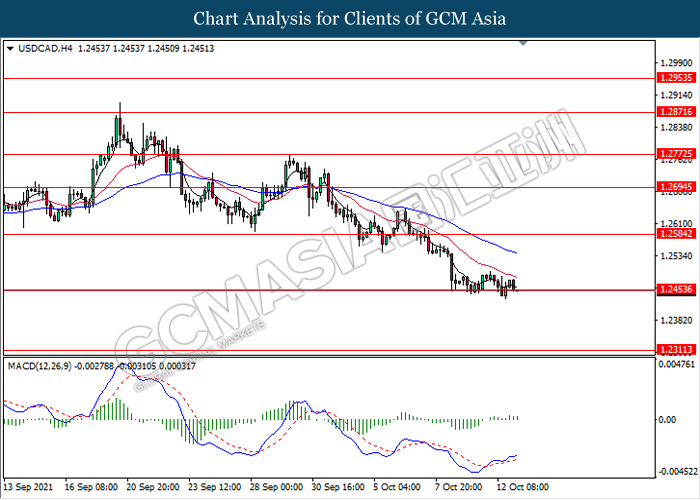Viewport: 700px width, 500px height.
Task: Click the 12 Oct 08:00 time label
Action: point(522,487)
